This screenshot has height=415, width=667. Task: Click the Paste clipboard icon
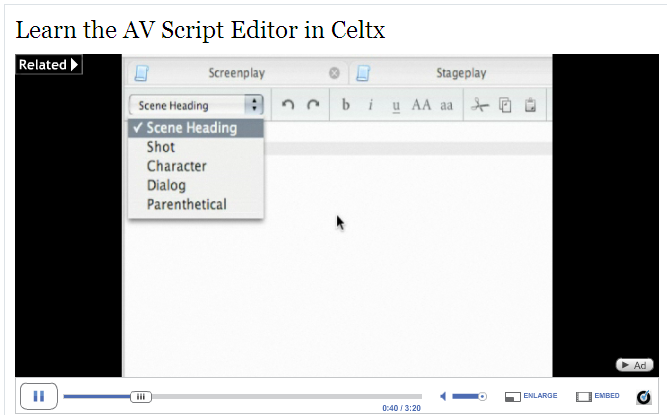click(530, 105)
